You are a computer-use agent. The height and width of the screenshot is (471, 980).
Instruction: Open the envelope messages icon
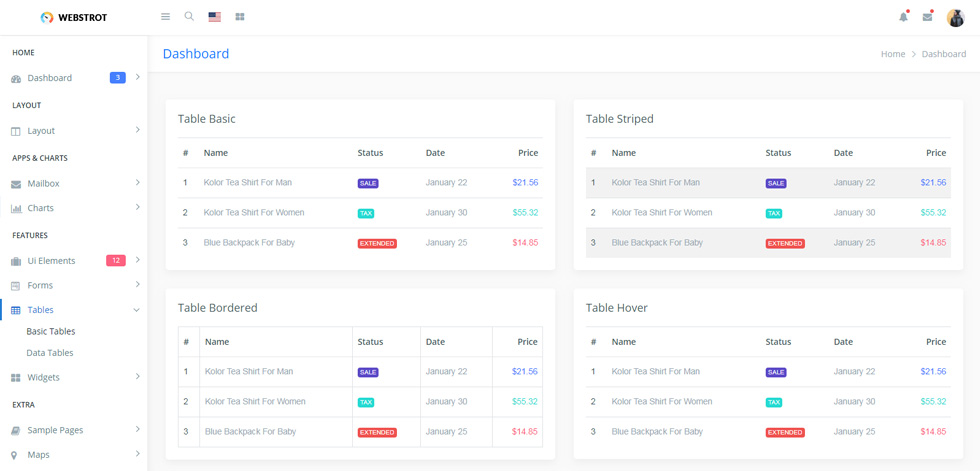928,17
